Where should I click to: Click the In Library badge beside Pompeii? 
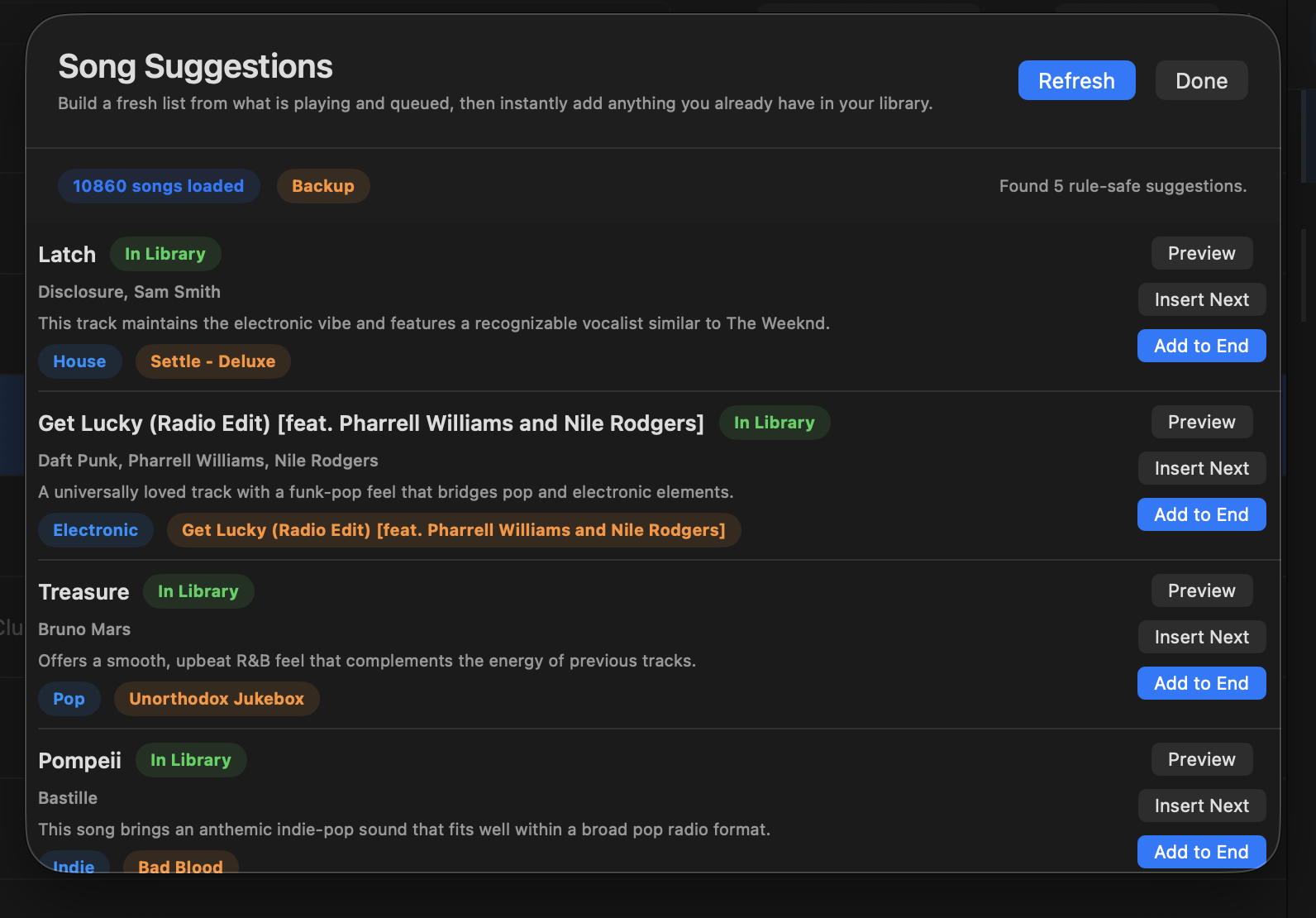[x=191, y=760]
